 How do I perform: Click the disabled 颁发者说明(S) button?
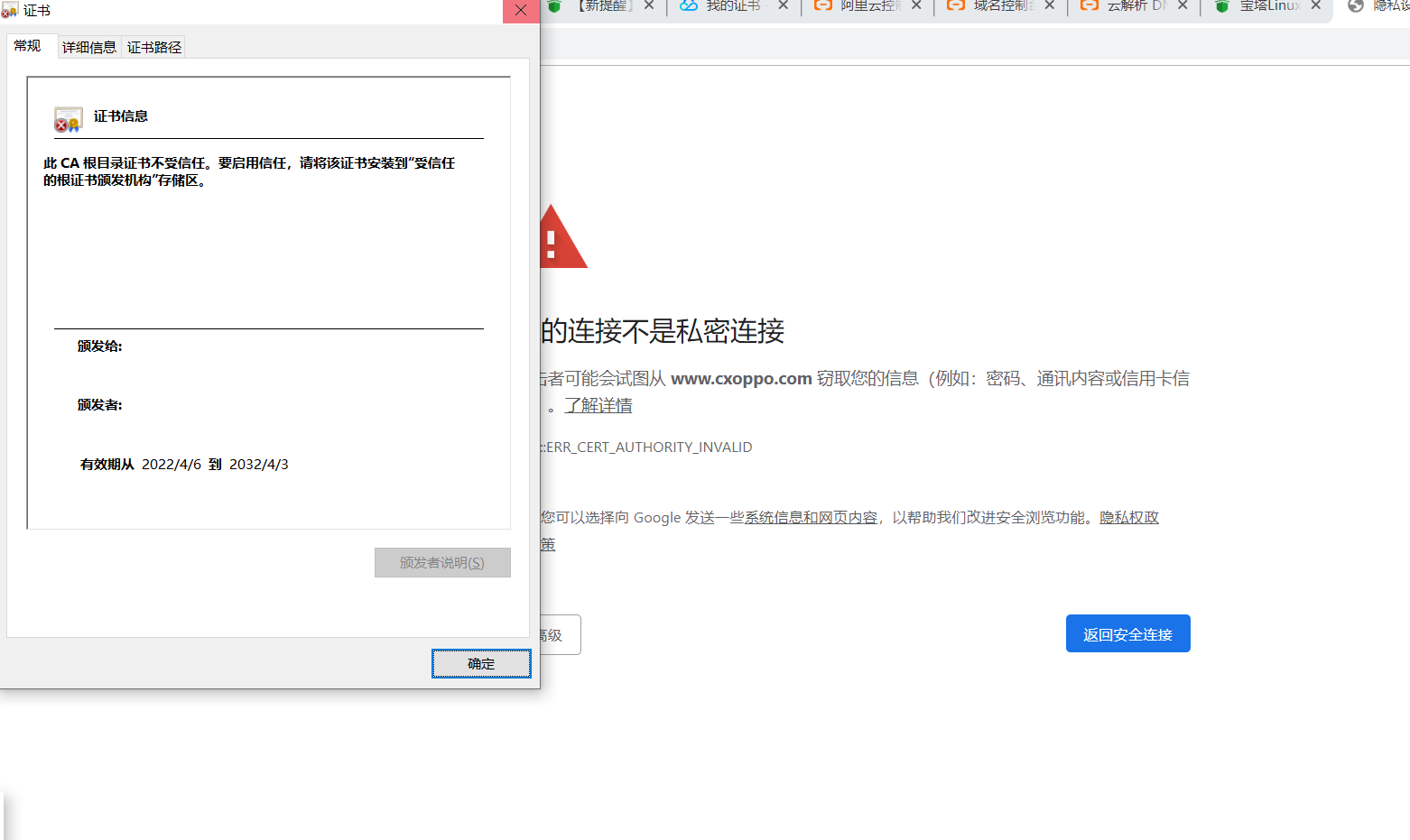(x=442, y=562)
